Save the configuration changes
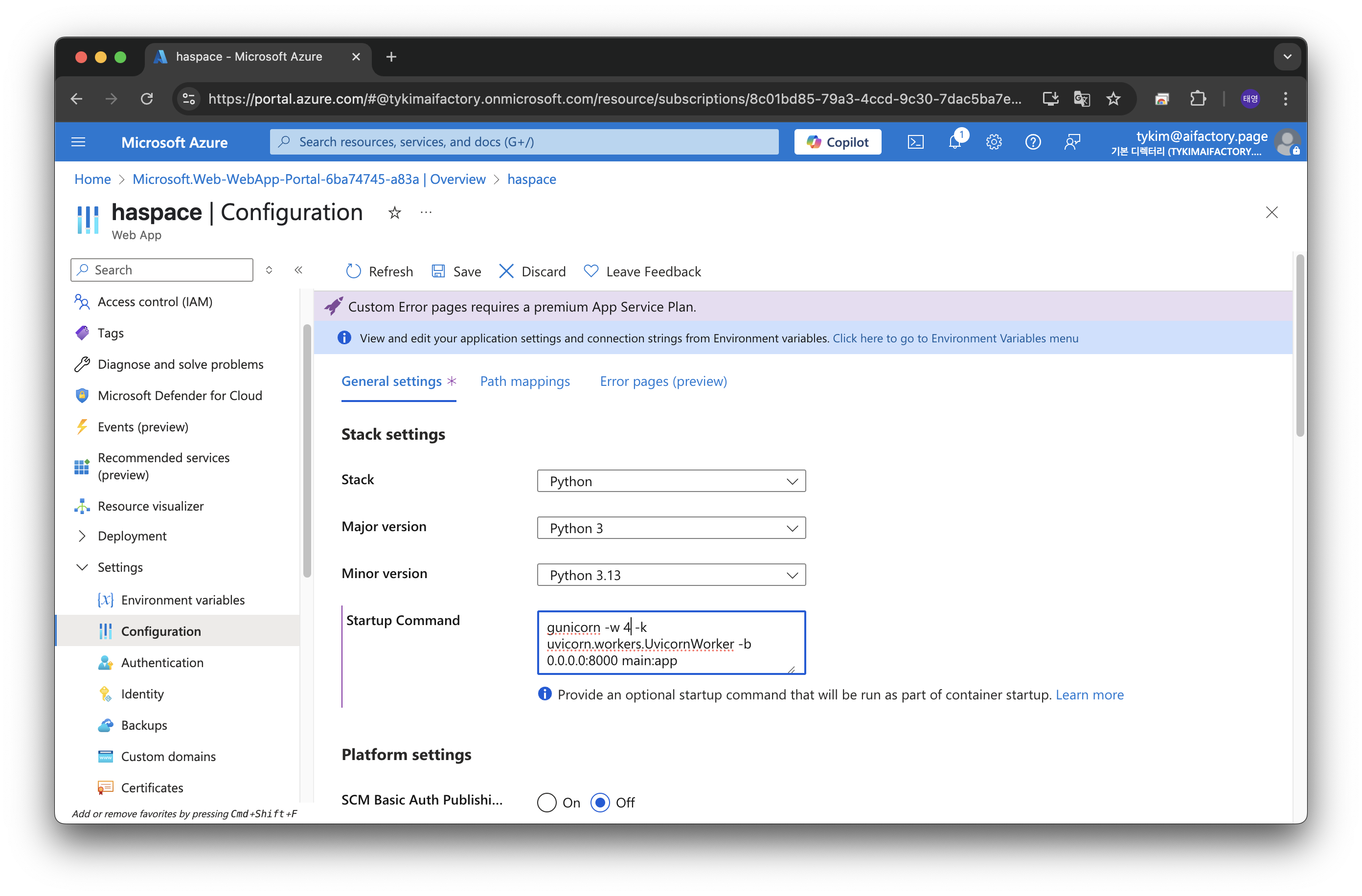This screenshot has width=1362, height=896. coord(456,271)
